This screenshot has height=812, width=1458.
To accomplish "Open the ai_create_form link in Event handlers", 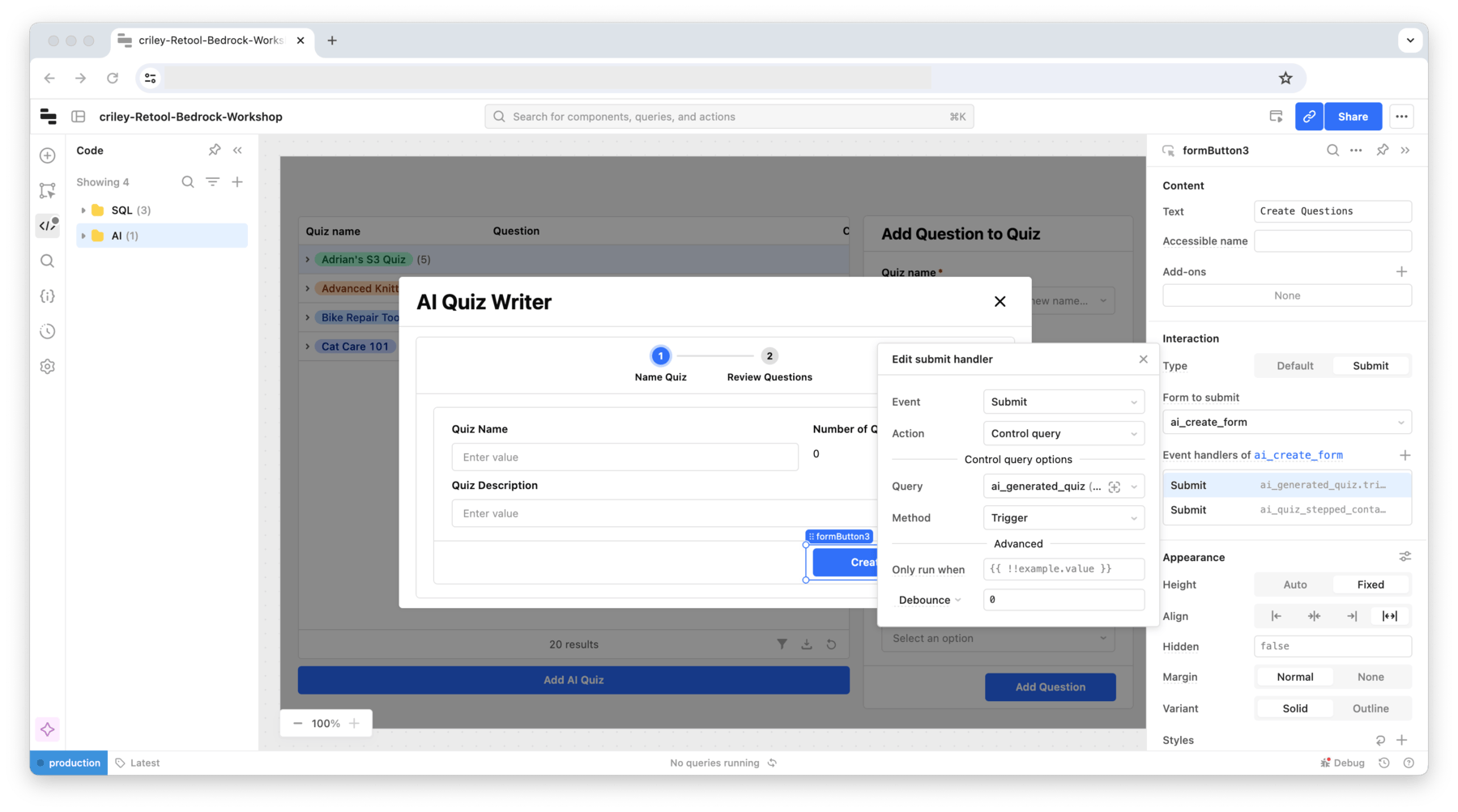I will tap(1298, 455).
